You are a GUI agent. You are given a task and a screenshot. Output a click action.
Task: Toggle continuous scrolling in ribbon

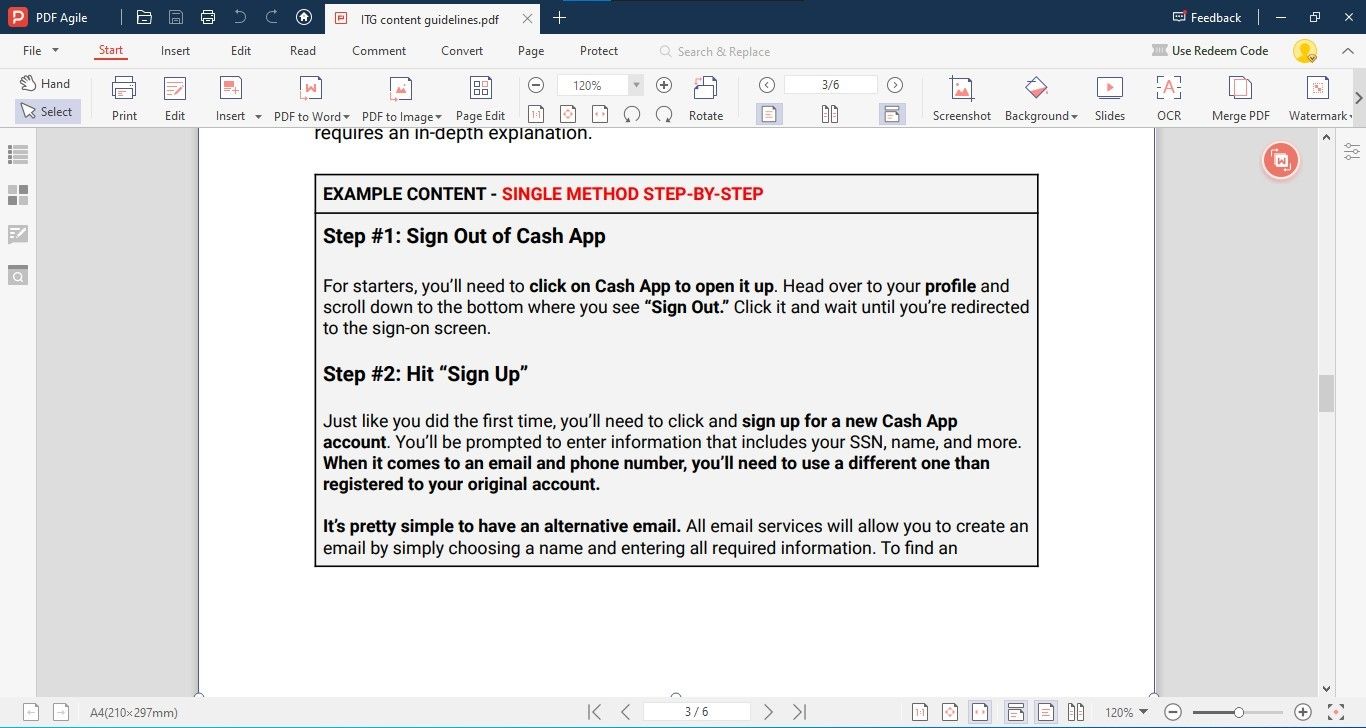(x=892, y=114)
